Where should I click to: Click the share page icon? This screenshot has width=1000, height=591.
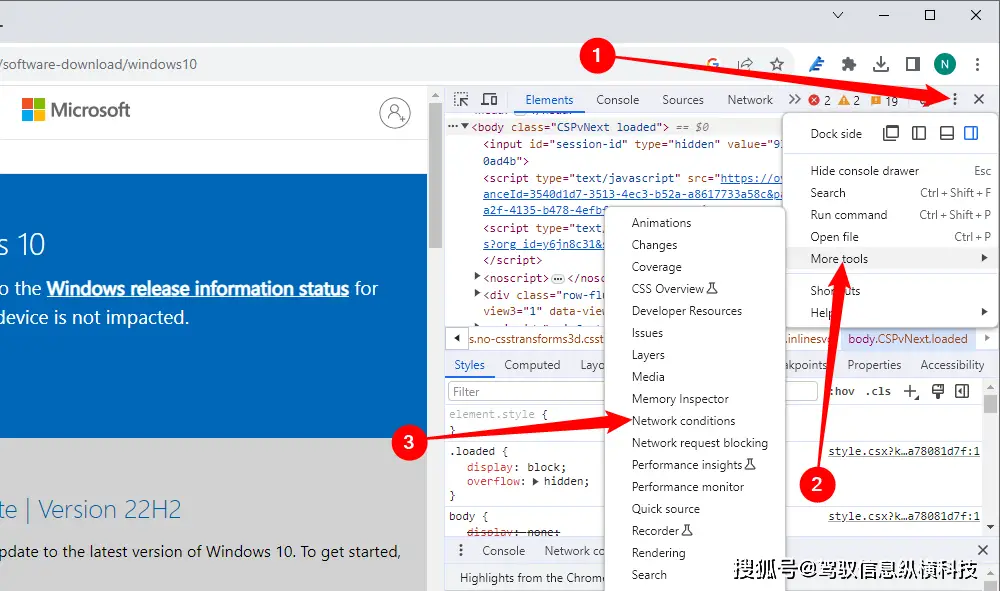click(745, 64)
